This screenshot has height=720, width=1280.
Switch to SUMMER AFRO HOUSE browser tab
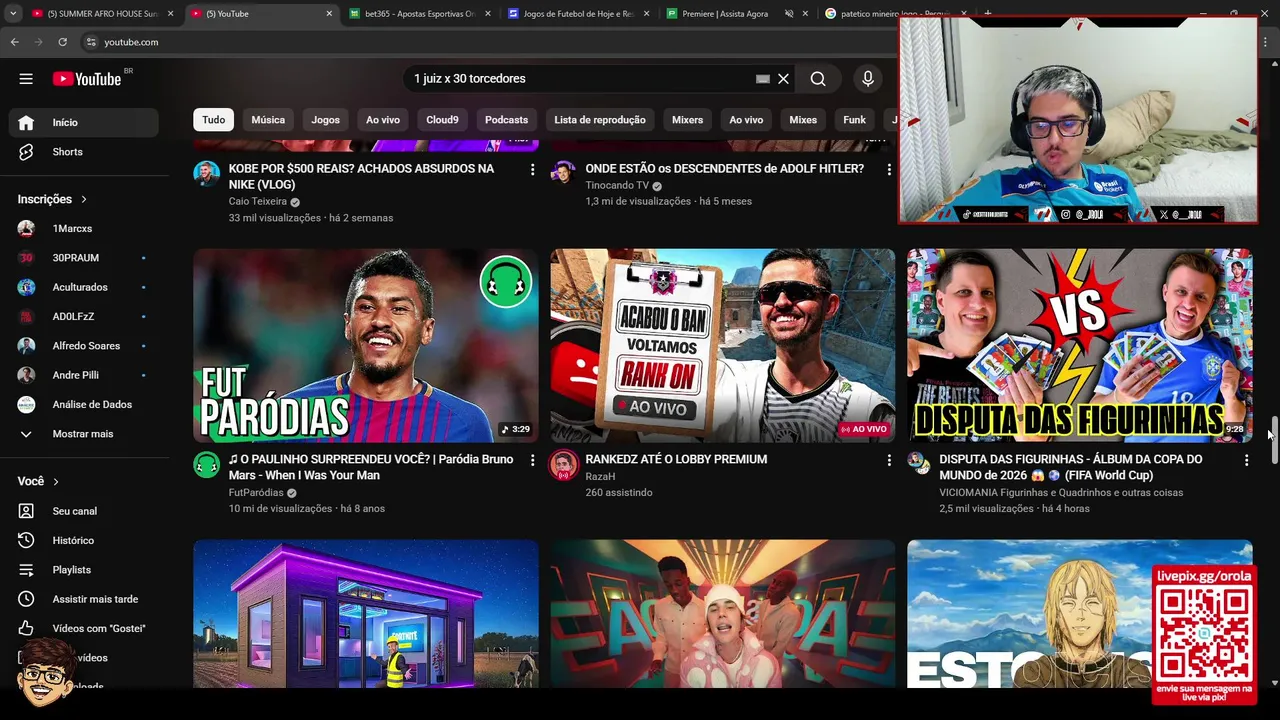point(102,14)
